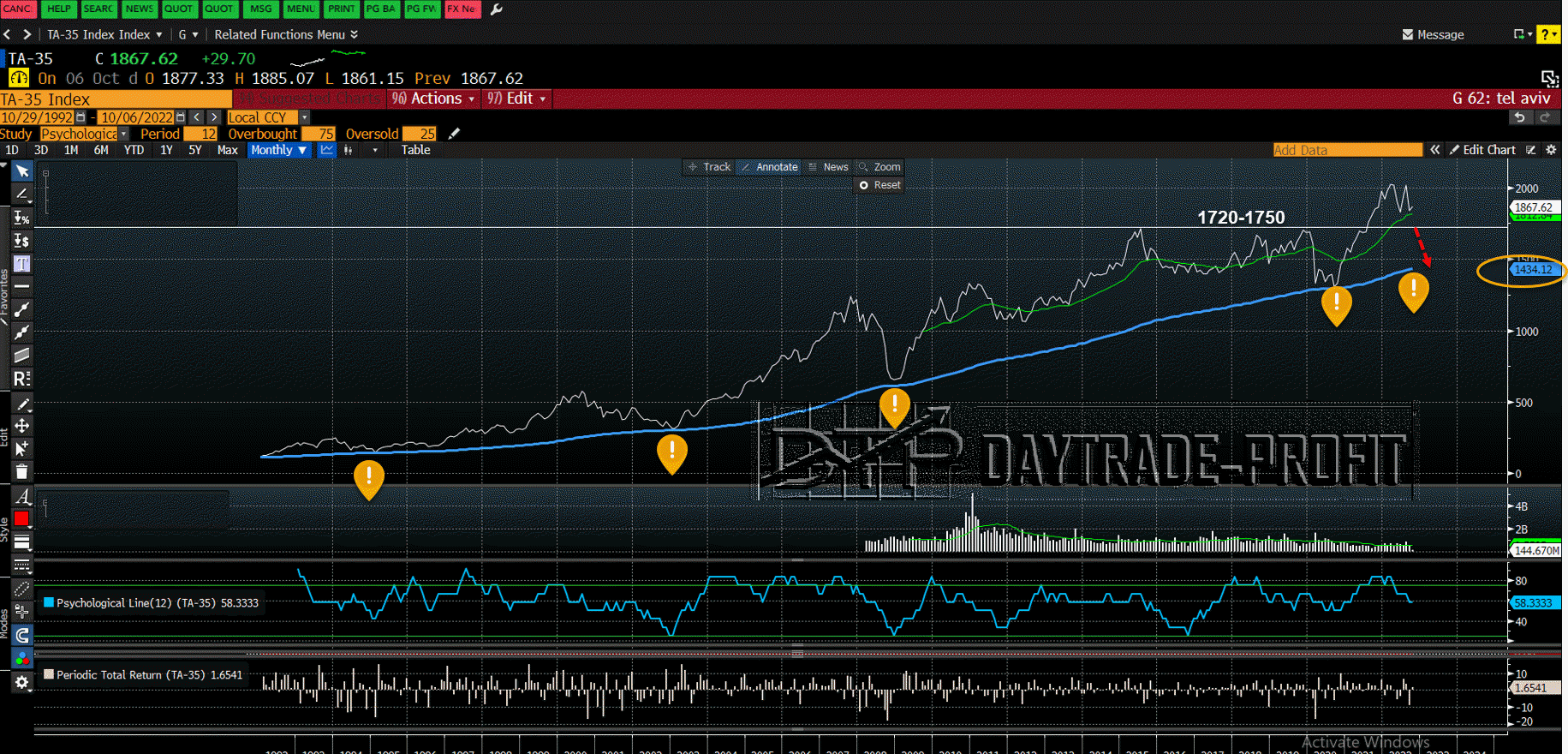Select the 1M time range

(x=71, y=150)
